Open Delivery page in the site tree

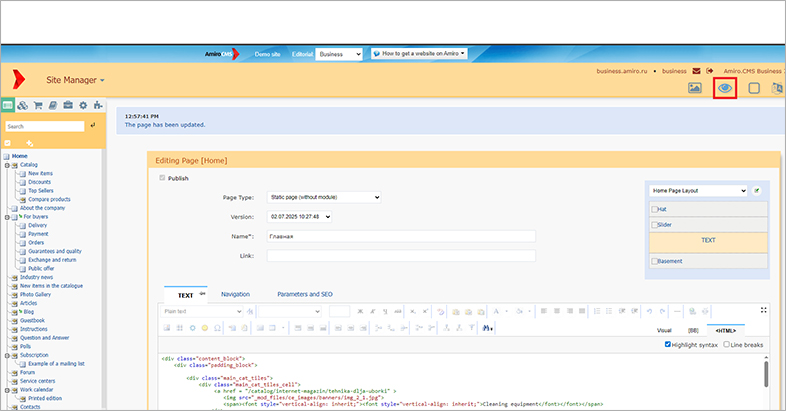pos(37,226)
